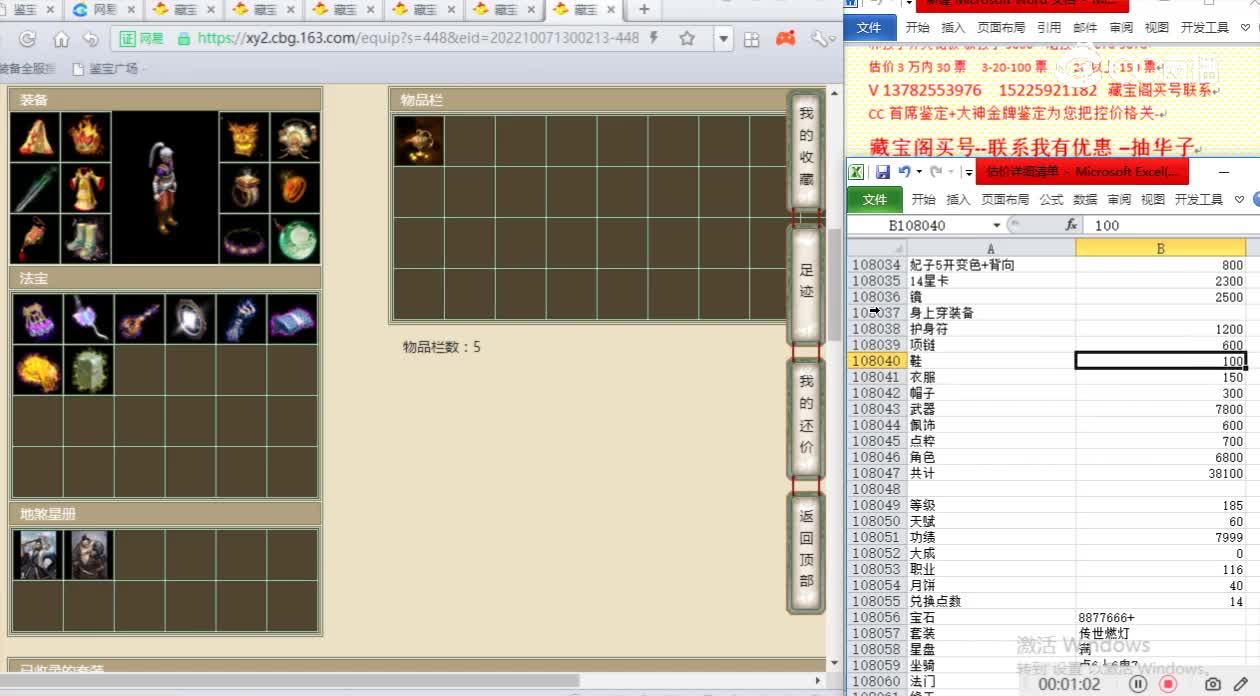This screenshot has width=1260, height=696.
Task: Open the hat equipment icon in 装备 panel
Action: (35, 137)
